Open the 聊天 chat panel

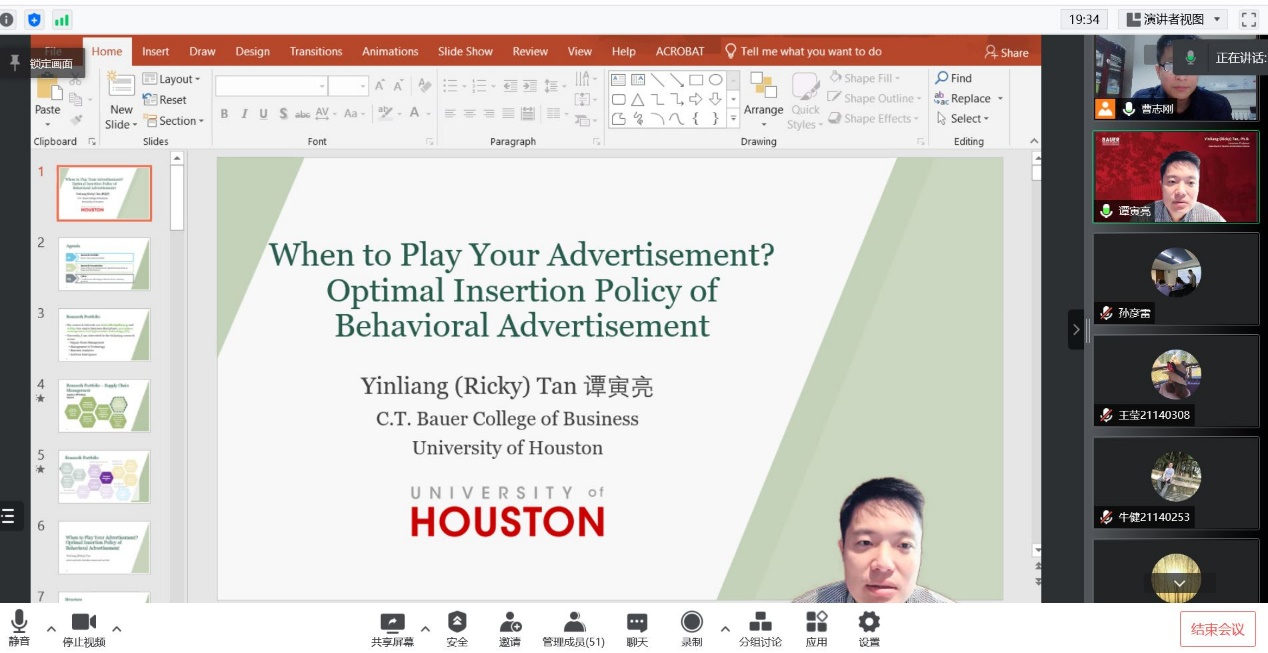(637, 629)
